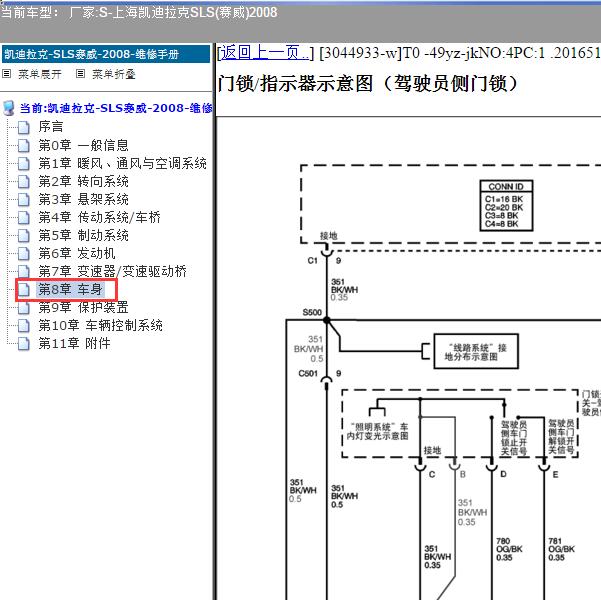This screenshot has height=600, width=601.
Task: Click page icon beside 第9章 保护装置
Action: point(24,307)
